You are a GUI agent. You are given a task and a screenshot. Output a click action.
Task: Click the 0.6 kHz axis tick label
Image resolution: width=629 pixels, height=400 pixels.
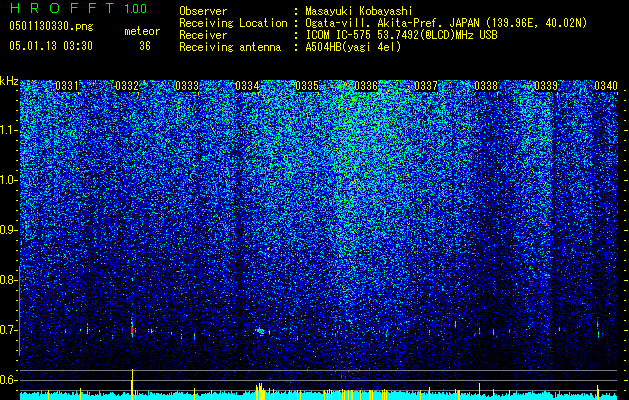coord(8,380)
